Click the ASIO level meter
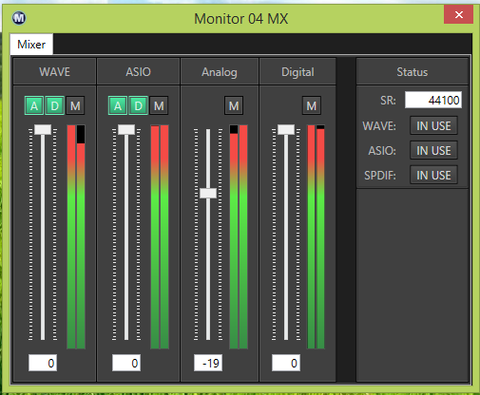Image resolution: width=480 pixels, height=395 pixels. tap(160, 237)
